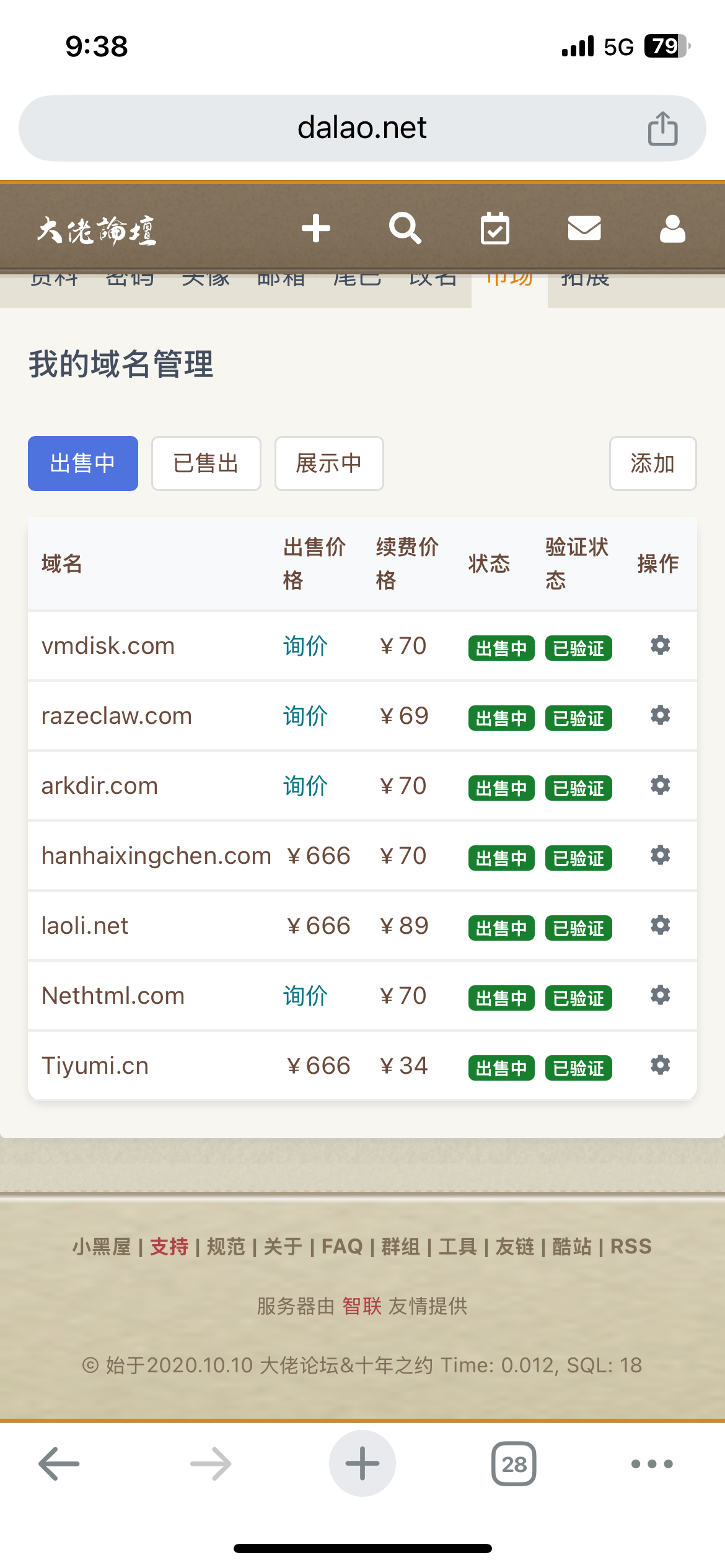Open the 支持 footer link
Image resolution: width=725 pixels, height=1568 pixels.
169,1246
